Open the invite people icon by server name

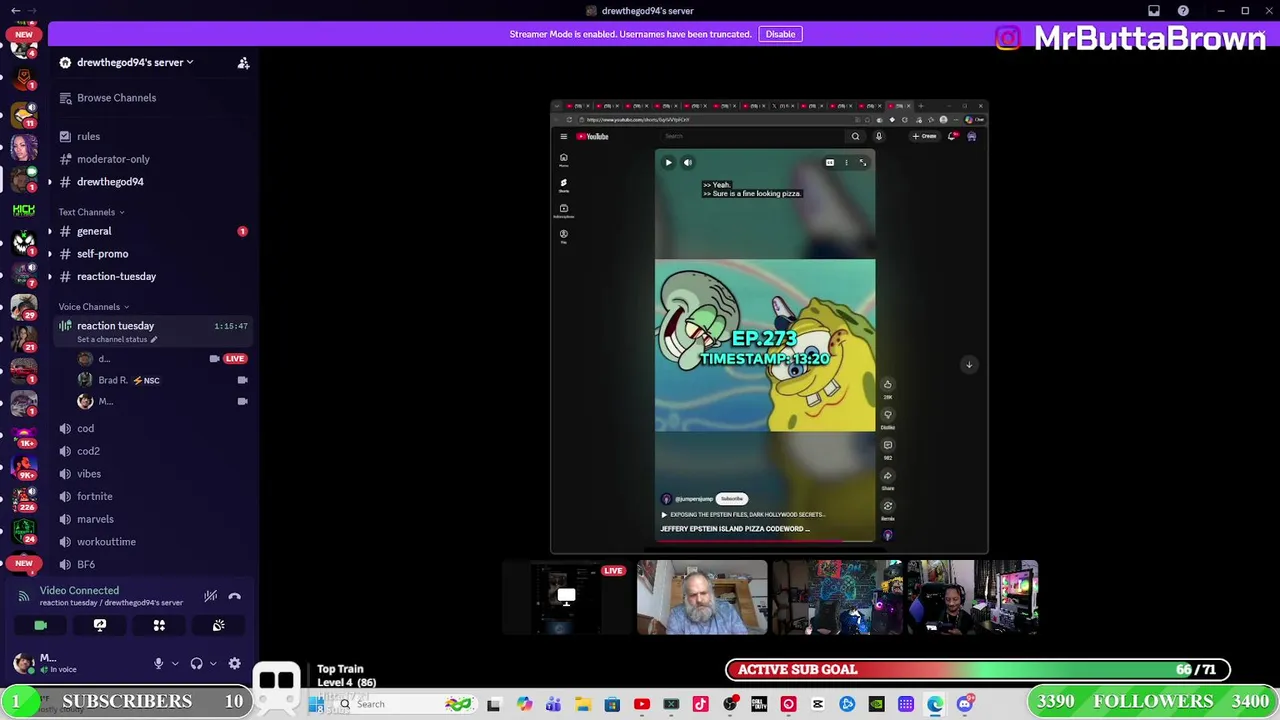click(x=243, y=63)
